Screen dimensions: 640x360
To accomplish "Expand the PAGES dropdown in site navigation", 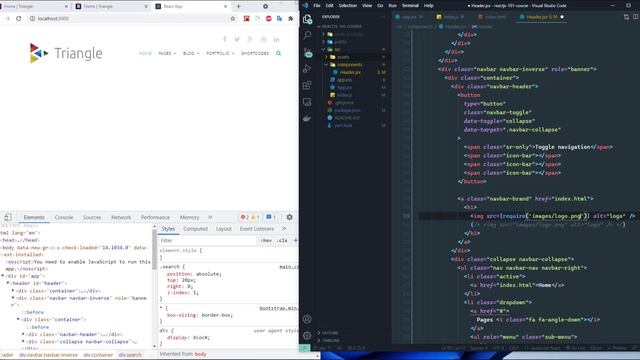I will pyautogui.click(x=167, y=53).
